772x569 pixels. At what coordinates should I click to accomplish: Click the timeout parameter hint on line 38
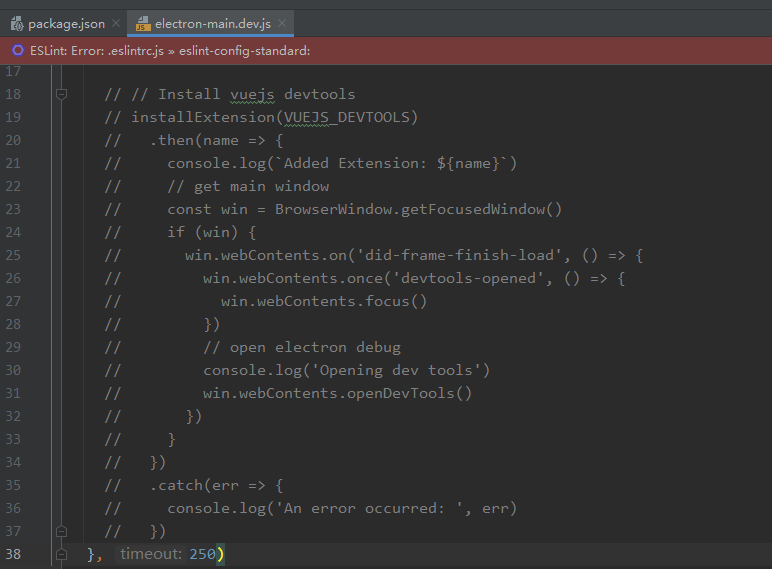tap(151, 554)
